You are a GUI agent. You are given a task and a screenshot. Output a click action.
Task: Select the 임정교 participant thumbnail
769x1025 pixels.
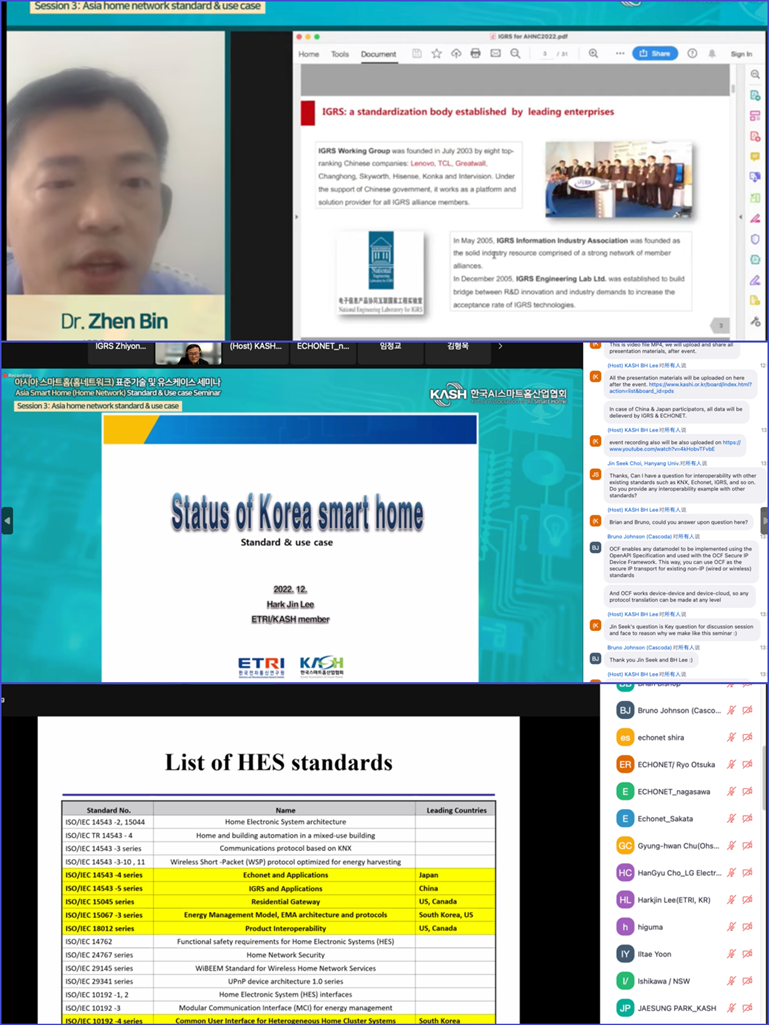tap(391, 352)
